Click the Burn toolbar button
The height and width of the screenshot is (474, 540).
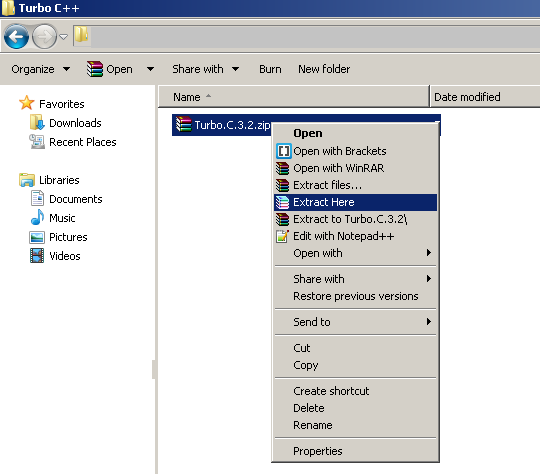pos(270,69)
